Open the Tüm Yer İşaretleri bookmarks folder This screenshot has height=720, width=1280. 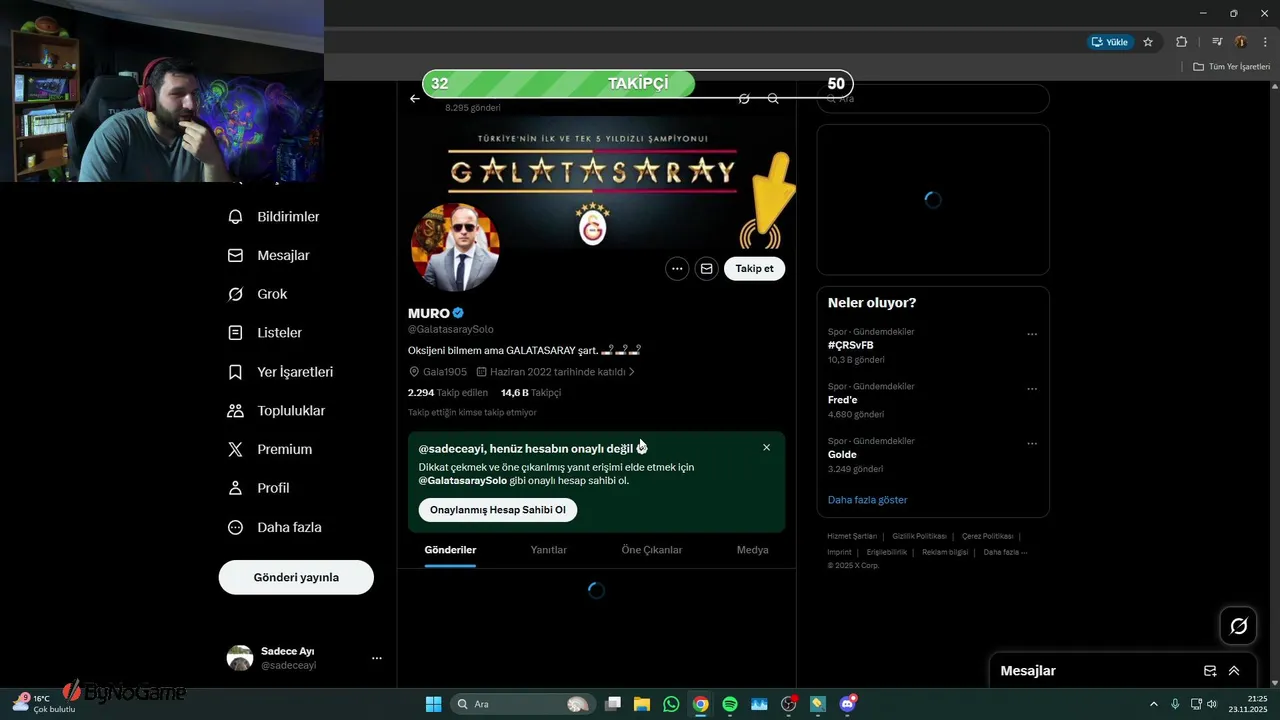coord(1231,67)
